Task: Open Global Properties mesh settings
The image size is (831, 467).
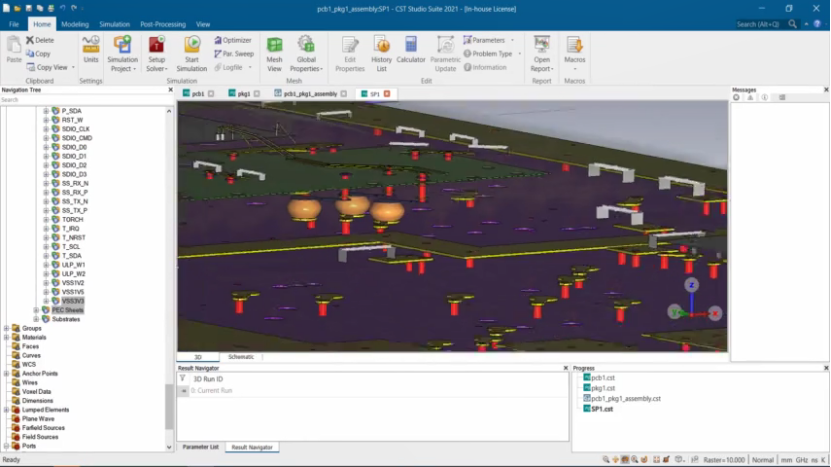Action: coord(306,54)
